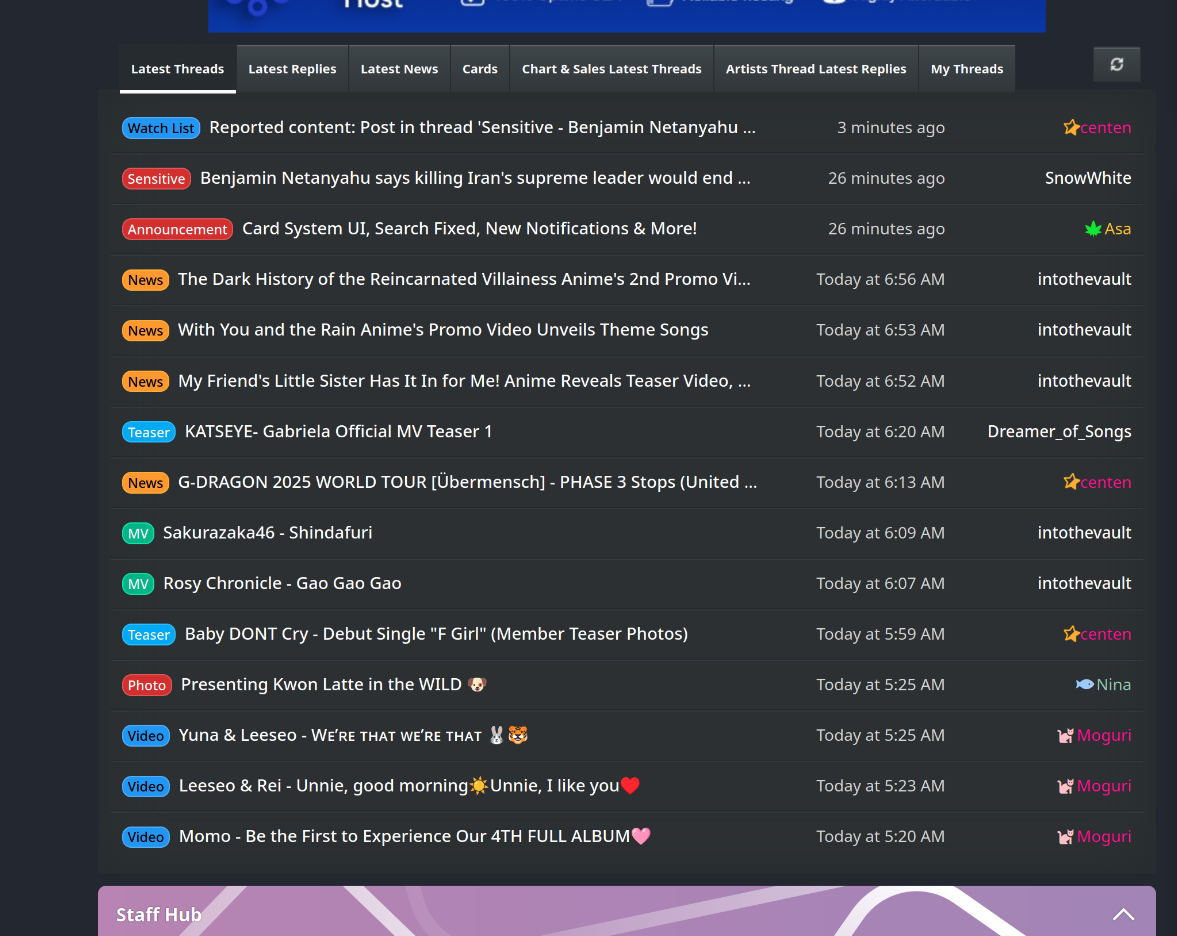The width and height of the screenshot is (1177, 936).
Task: Click News tag on G-DRAGON thread
Action: click(145, 483)
